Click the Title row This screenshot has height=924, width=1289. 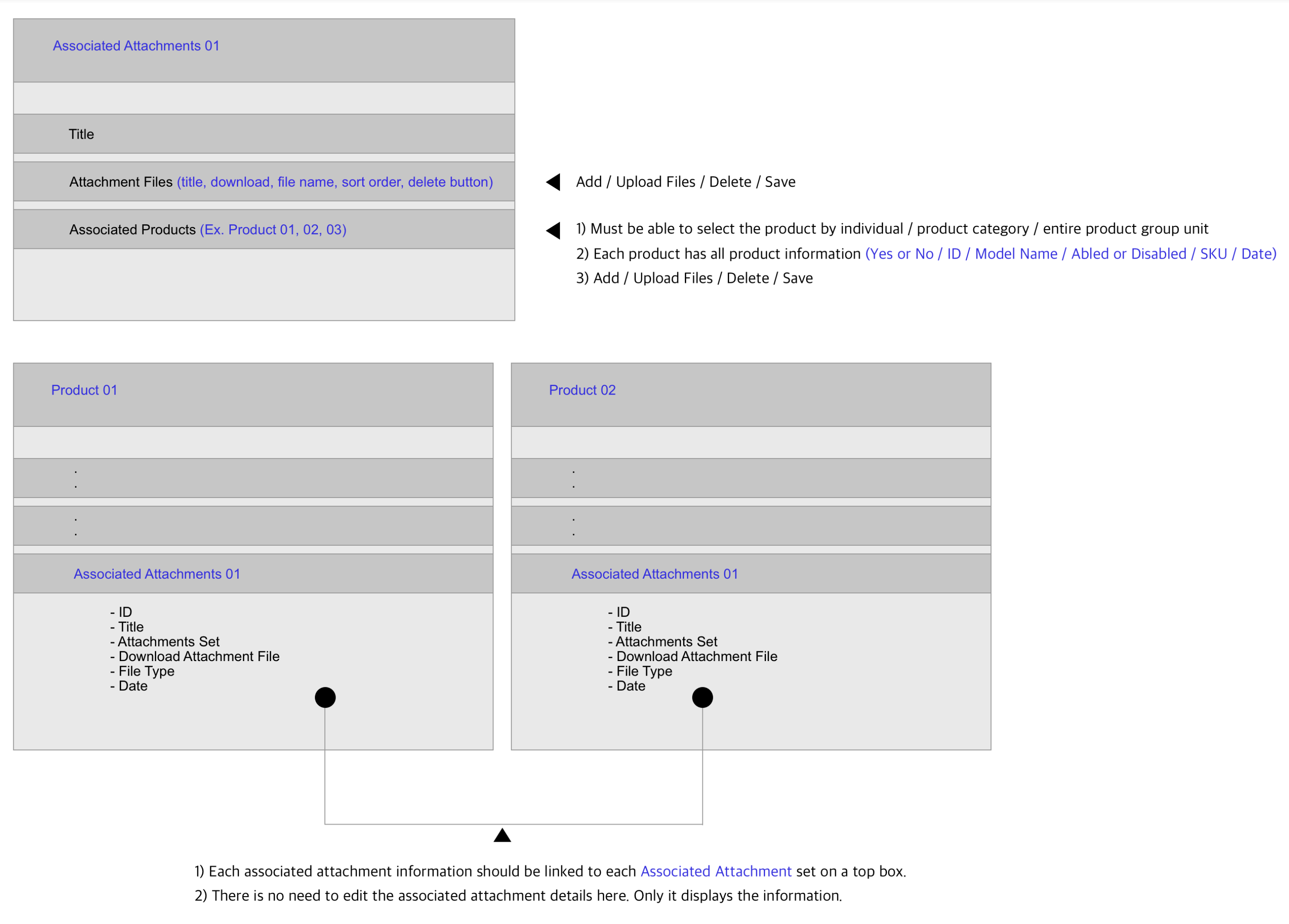pos(81,134)
